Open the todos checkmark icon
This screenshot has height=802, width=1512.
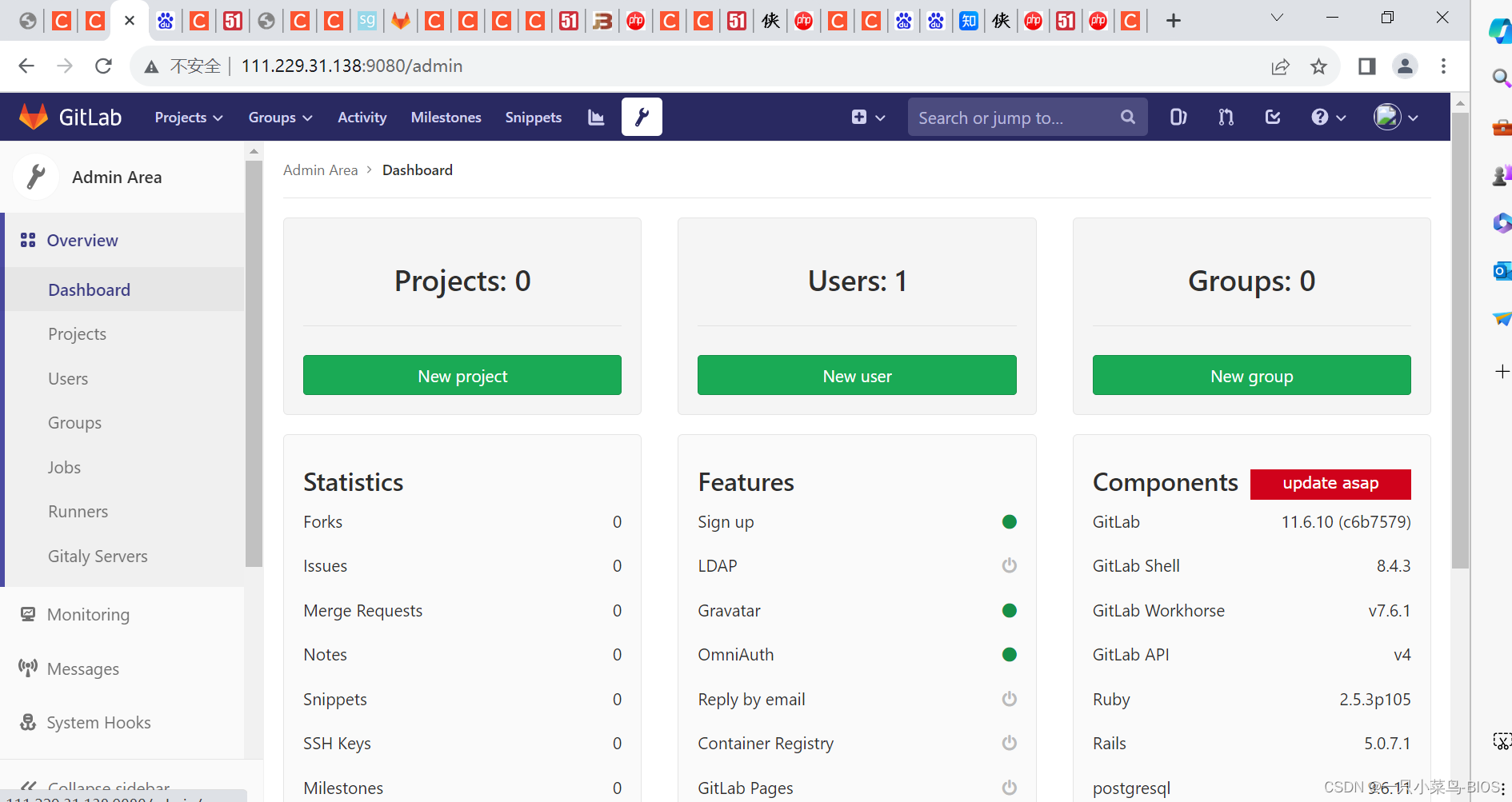1272,117
